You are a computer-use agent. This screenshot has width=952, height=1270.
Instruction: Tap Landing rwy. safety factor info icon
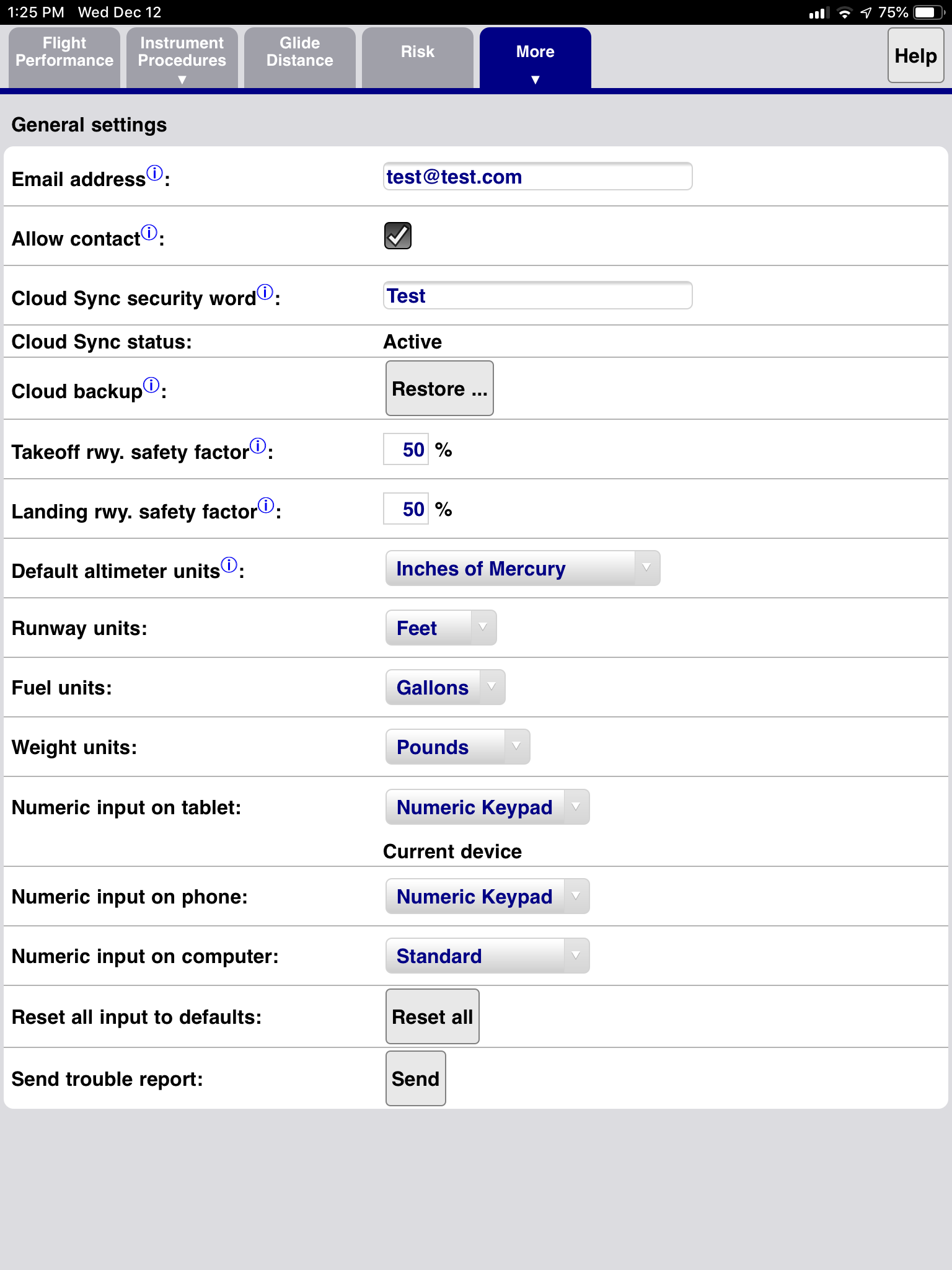point(266,505)
